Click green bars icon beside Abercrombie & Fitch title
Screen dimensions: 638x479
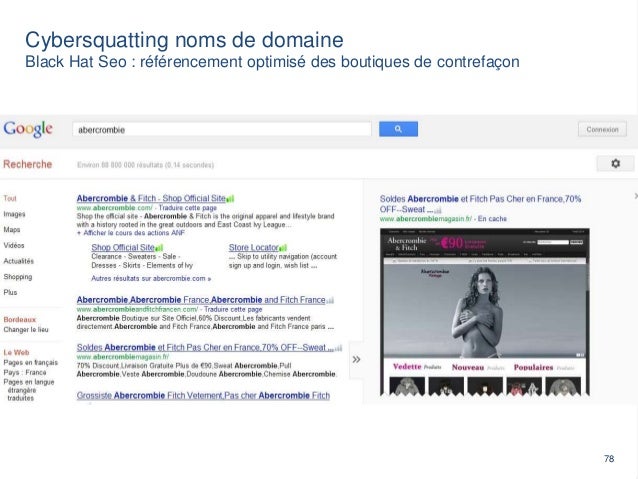[230, 199]
